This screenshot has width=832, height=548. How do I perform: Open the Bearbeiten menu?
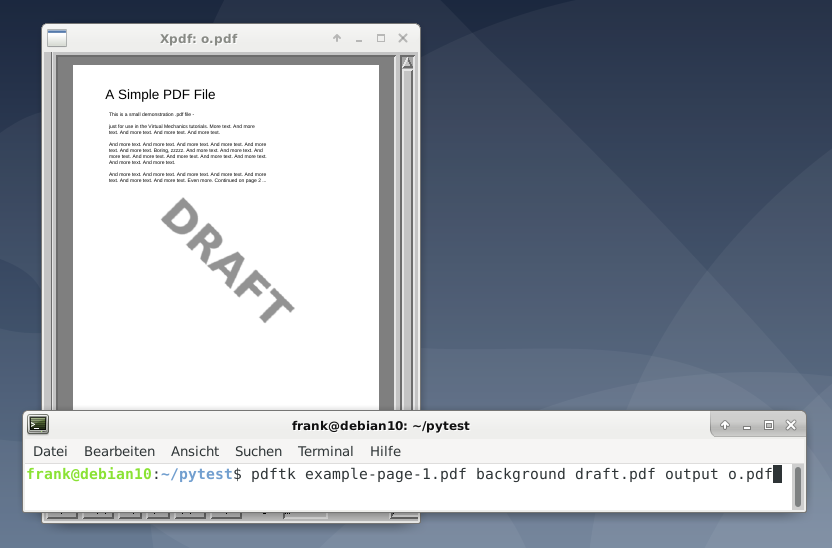click(x=119, y=451)
